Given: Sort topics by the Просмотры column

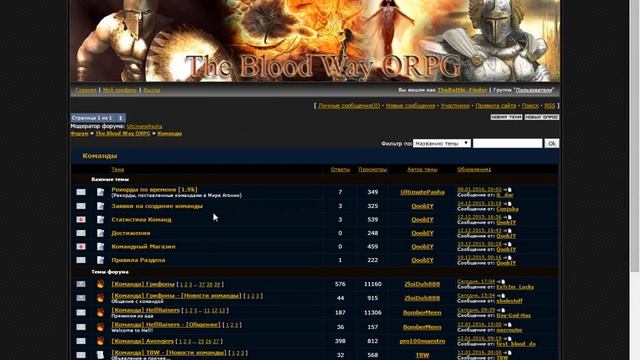Looking at the screenshot, I should 373,169.
